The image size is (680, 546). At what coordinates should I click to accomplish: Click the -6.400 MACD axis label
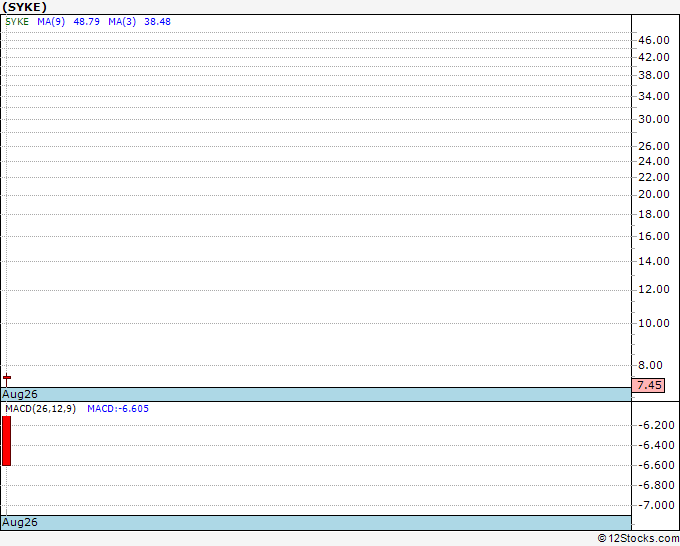[x=657, y=445]
